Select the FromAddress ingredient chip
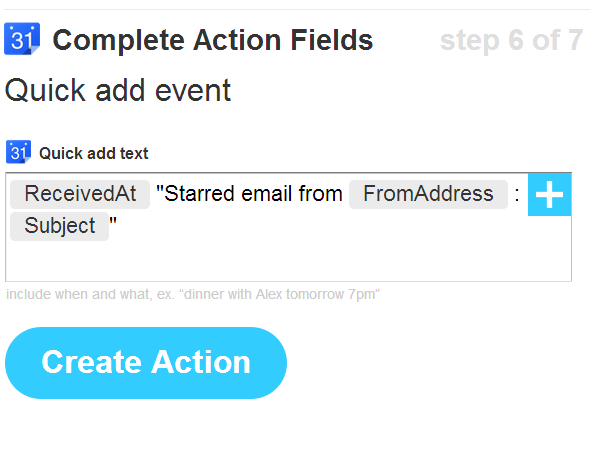Screen dimensions: 590x450 tap(428, 194)
